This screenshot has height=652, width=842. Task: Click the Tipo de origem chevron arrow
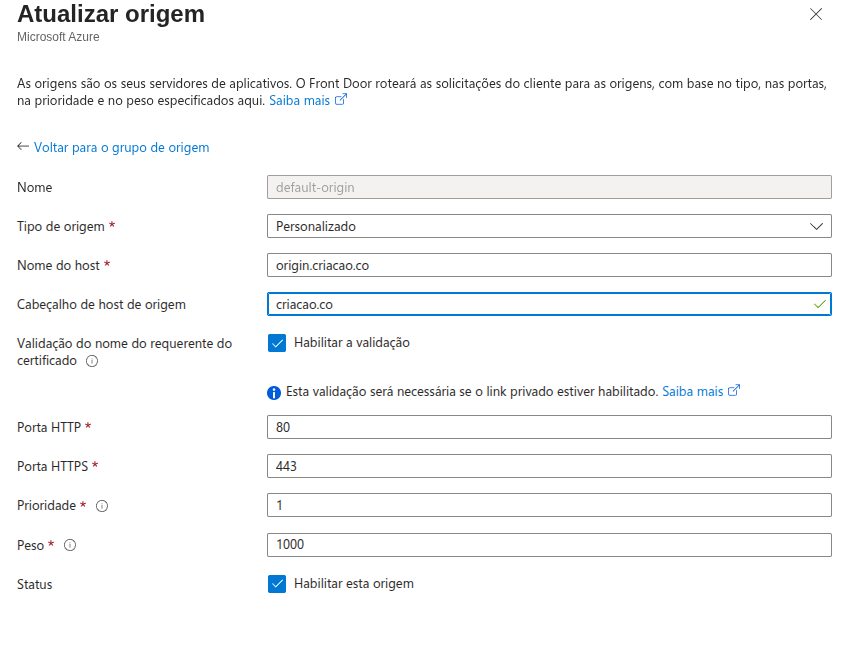pyautogui.click(x=816, y=226)
